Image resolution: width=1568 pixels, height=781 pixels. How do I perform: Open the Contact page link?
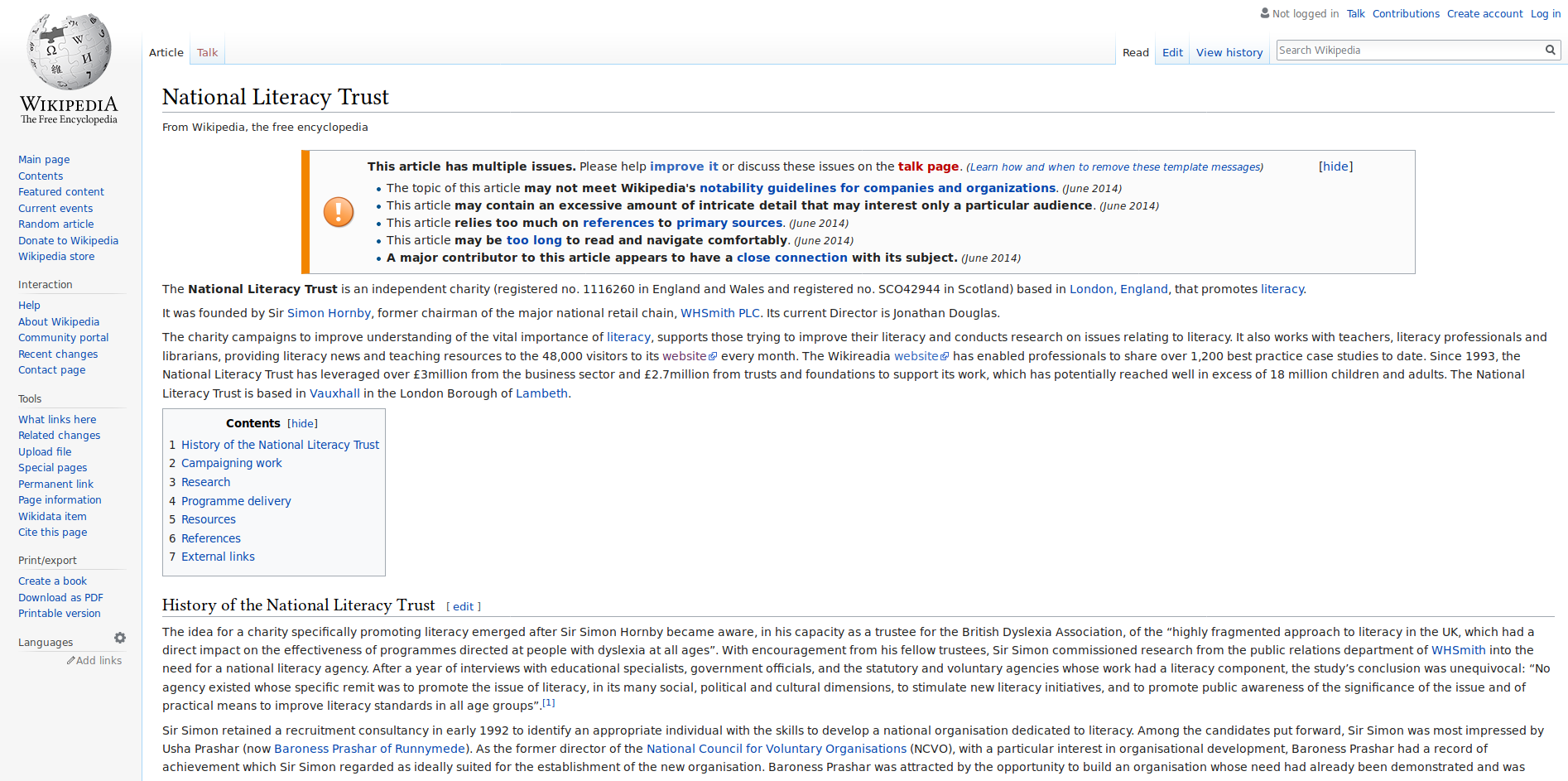pos(51,370)
